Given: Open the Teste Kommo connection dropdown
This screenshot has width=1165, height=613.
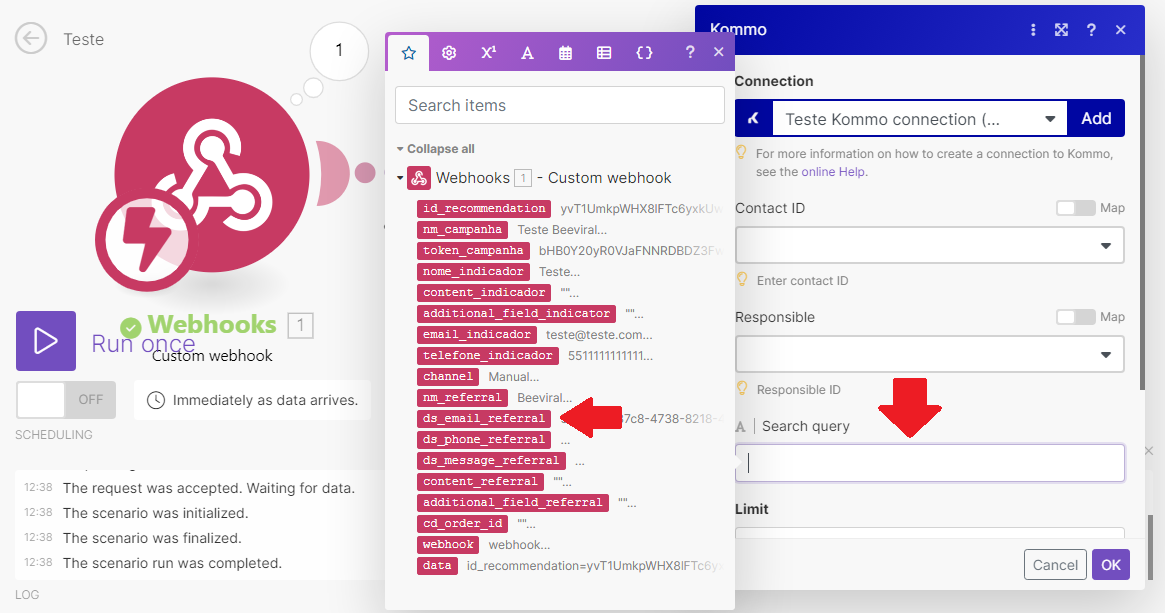Looking at the screenshot, I should (x=920, y=118).
